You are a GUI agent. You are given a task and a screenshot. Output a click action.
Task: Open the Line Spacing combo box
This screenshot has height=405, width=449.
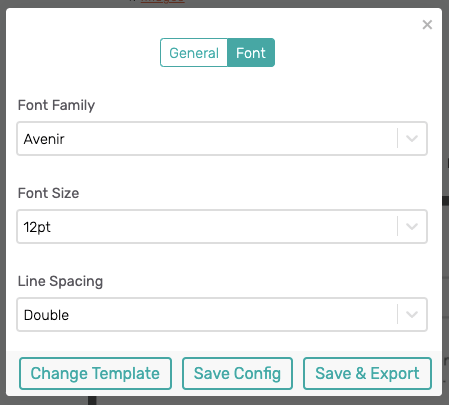click(x=222, y=314)
